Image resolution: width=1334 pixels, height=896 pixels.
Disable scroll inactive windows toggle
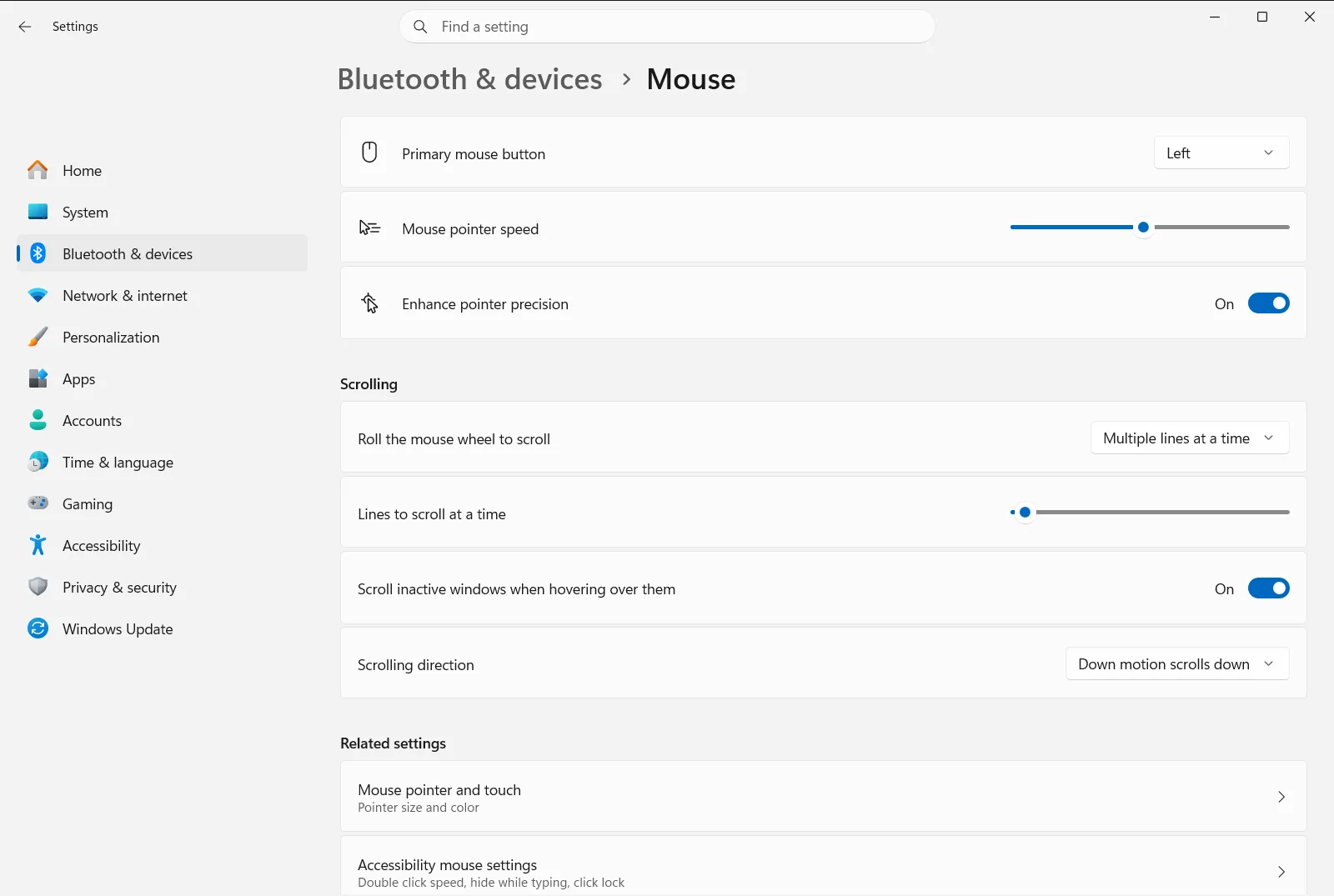1268,588
